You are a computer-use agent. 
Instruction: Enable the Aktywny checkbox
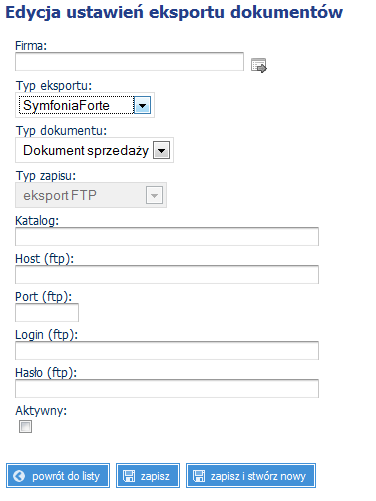[x=25, y=426]
